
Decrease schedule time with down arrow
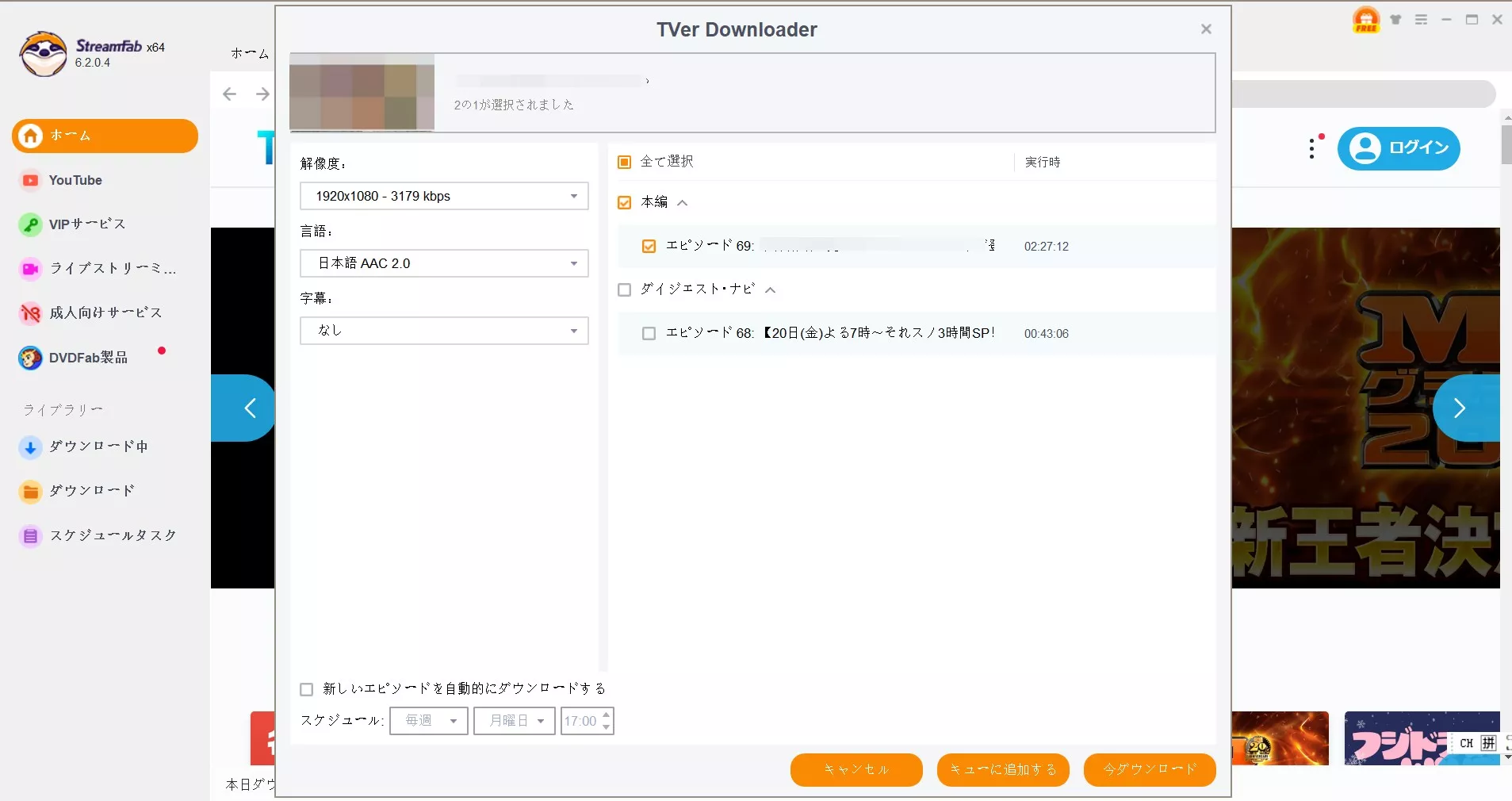(607, 727)
